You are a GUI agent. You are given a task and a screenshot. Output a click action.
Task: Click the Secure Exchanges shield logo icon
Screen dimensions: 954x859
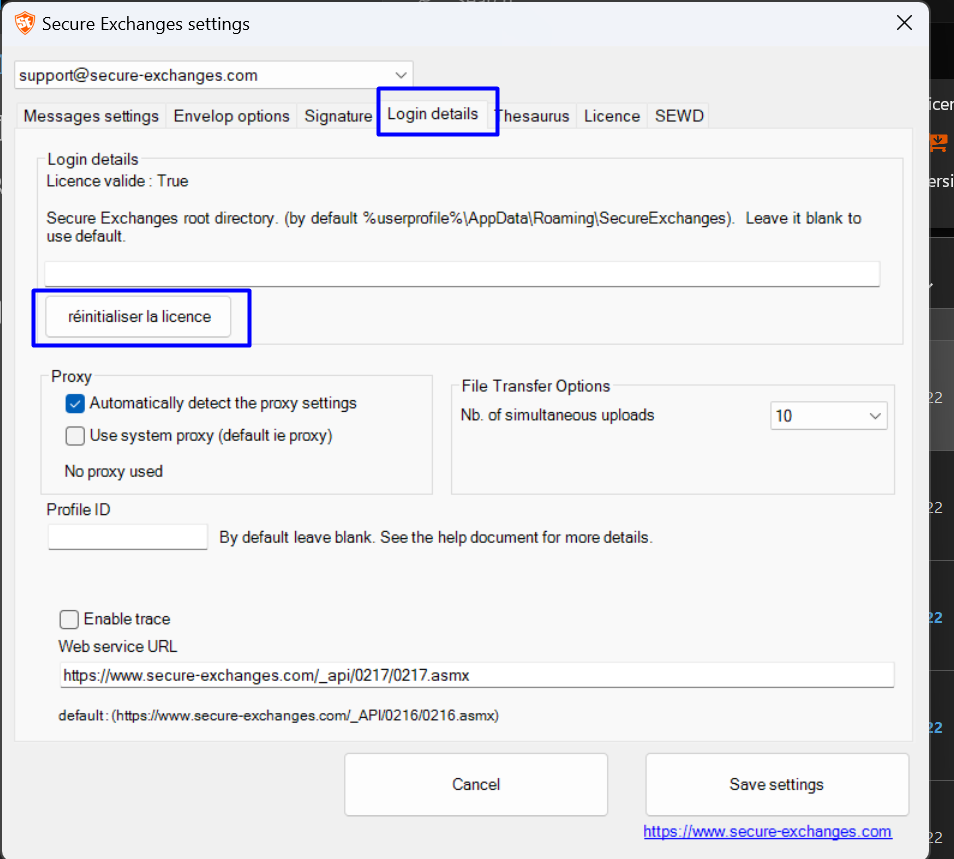pos(25,24)
